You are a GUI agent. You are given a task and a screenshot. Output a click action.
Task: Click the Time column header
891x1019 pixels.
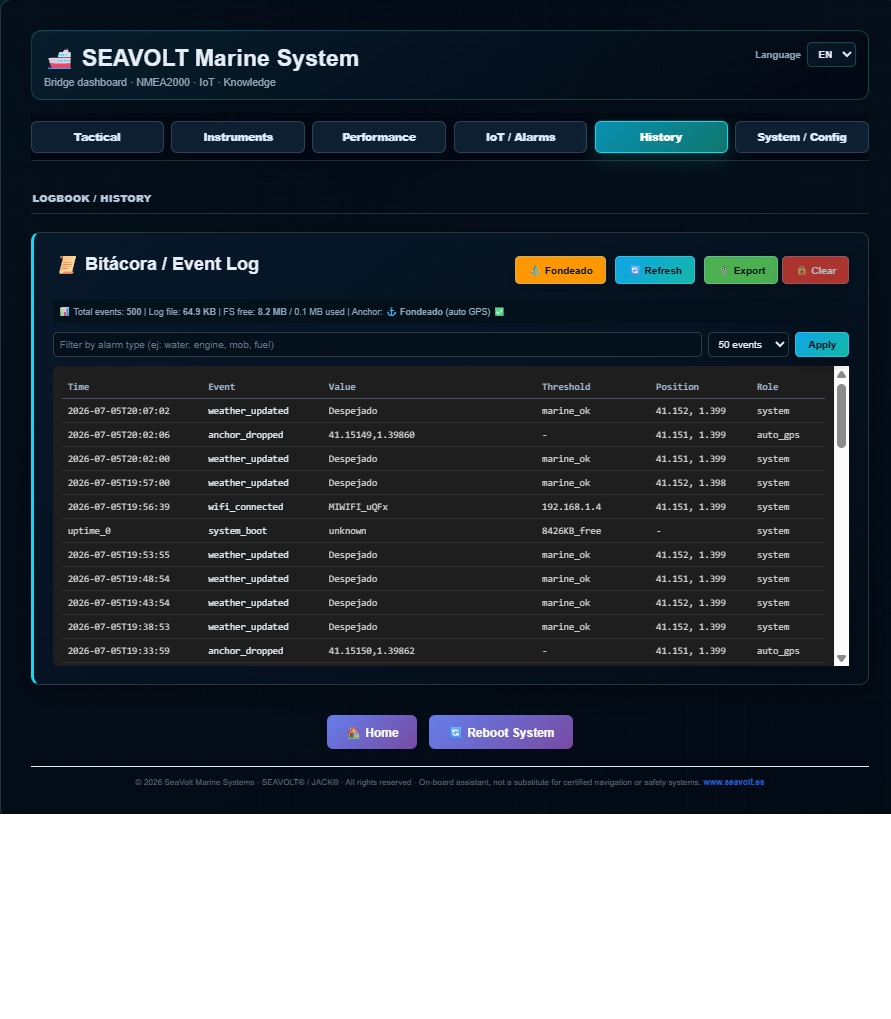79,387
